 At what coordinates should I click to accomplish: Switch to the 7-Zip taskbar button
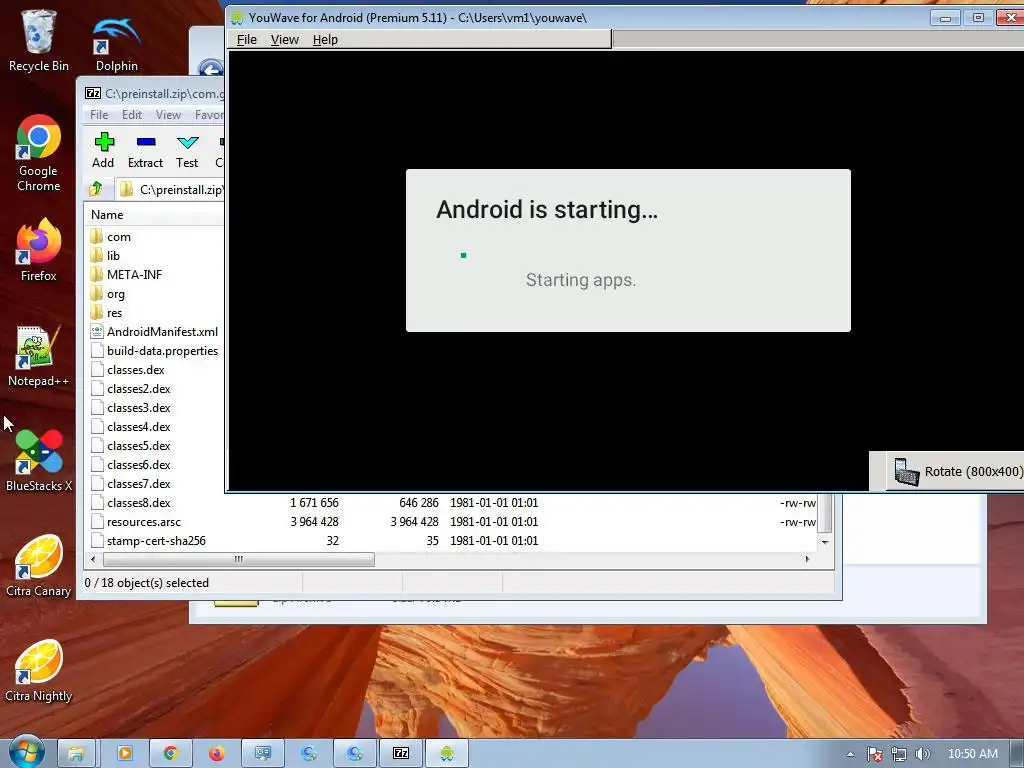click(x=401, y=754)
